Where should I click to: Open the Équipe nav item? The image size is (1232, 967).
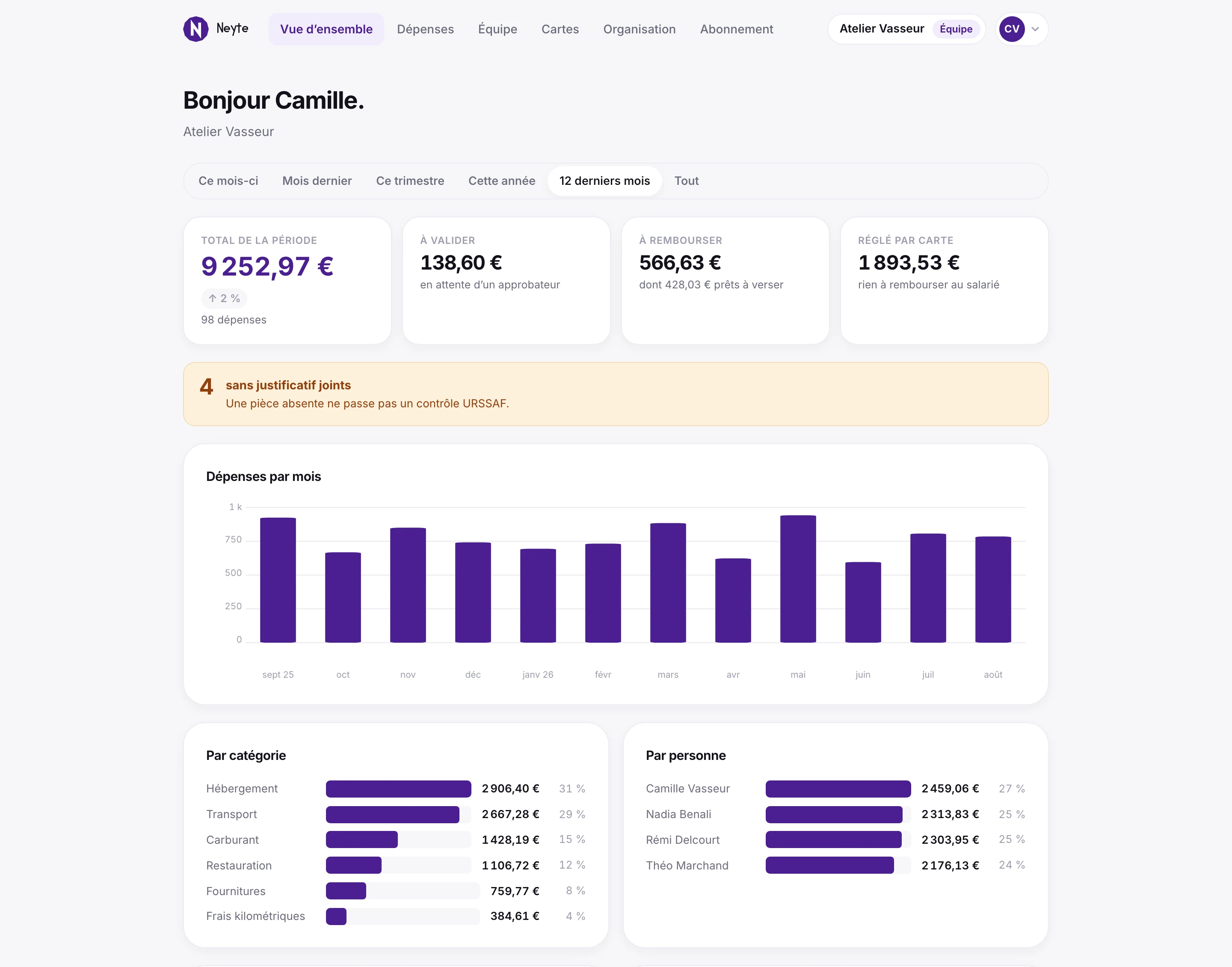pos(498,29)
